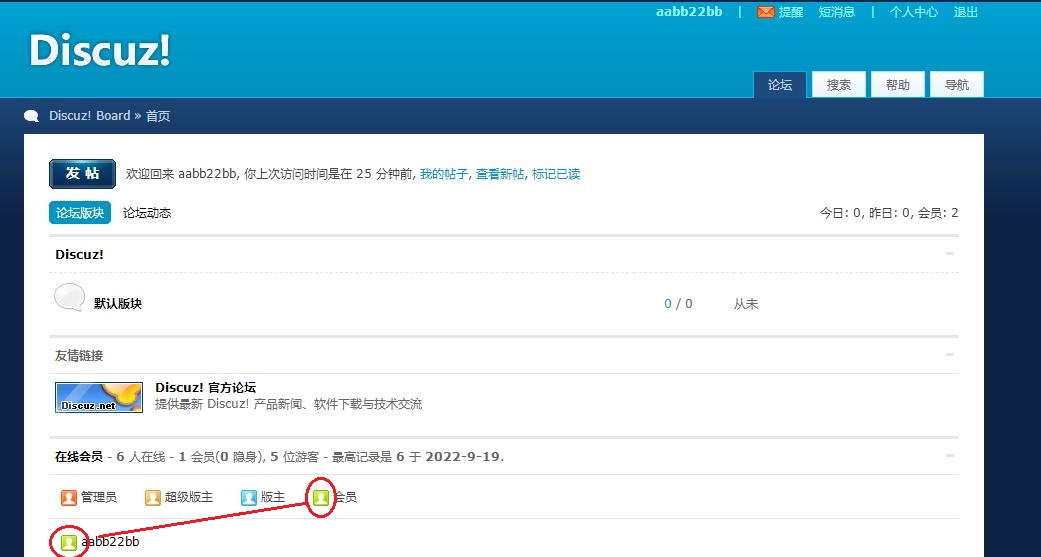Click the 标记已读 link
1041x557 pixels.
click(x=556, y=174)
